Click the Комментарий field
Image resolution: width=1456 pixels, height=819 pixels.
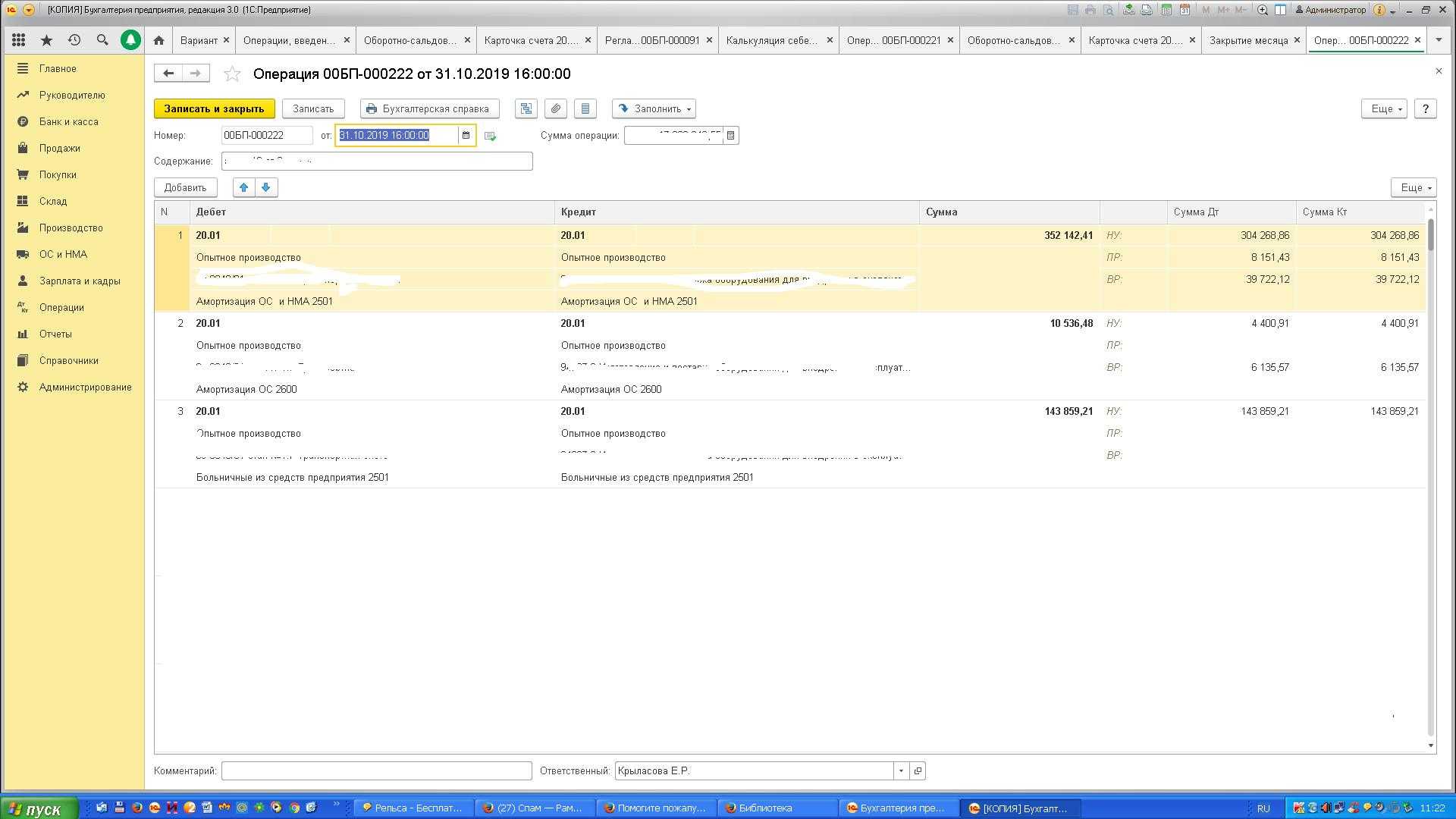pyautogui.click(x=377, y=770)
